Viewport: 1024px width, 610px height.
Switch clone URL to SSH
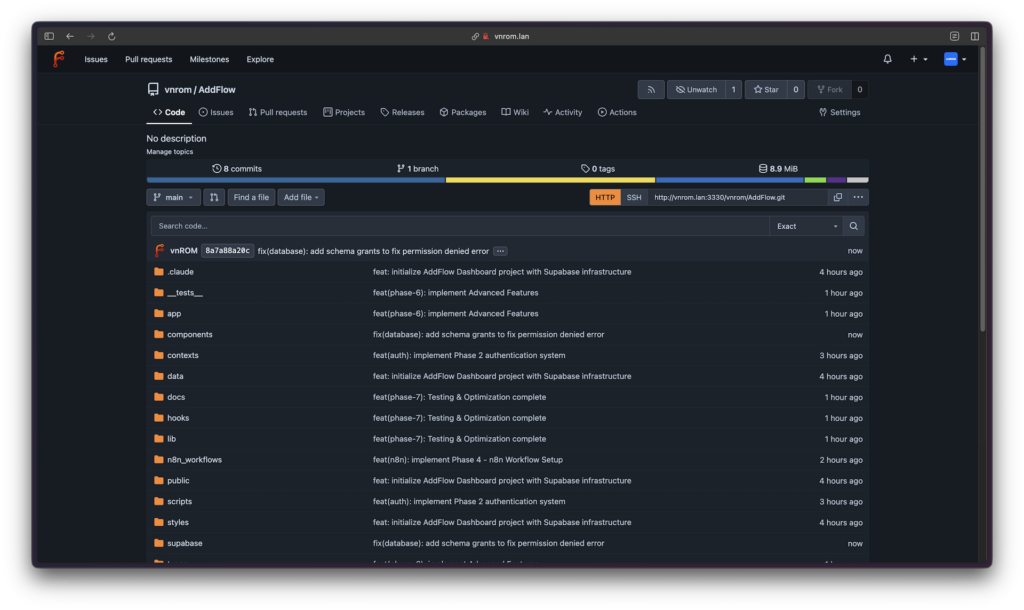[x=634, y=198]
